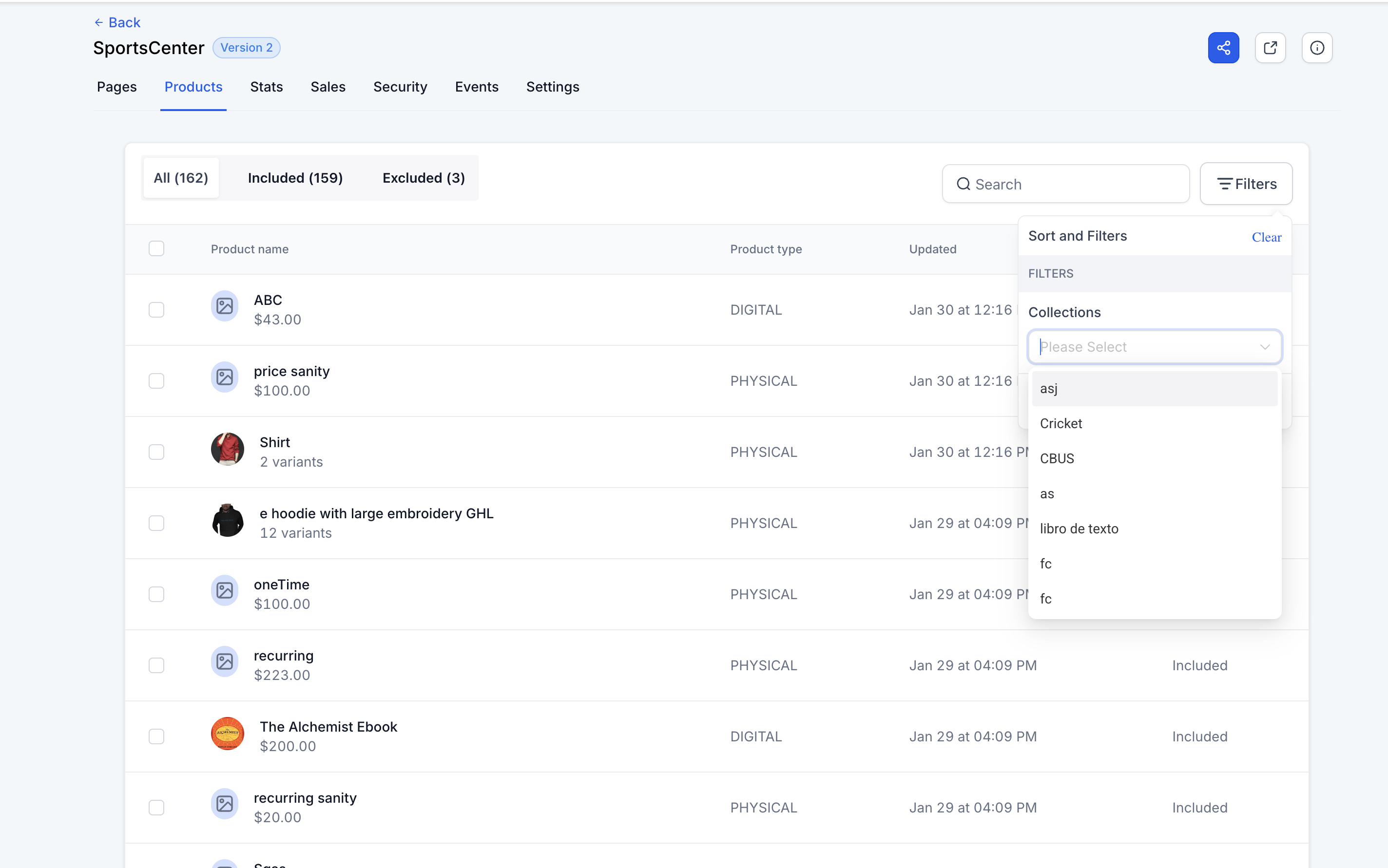Select the recurring sanity product checkbox
The image size is (1388, 868).
(x=156, y=808)
